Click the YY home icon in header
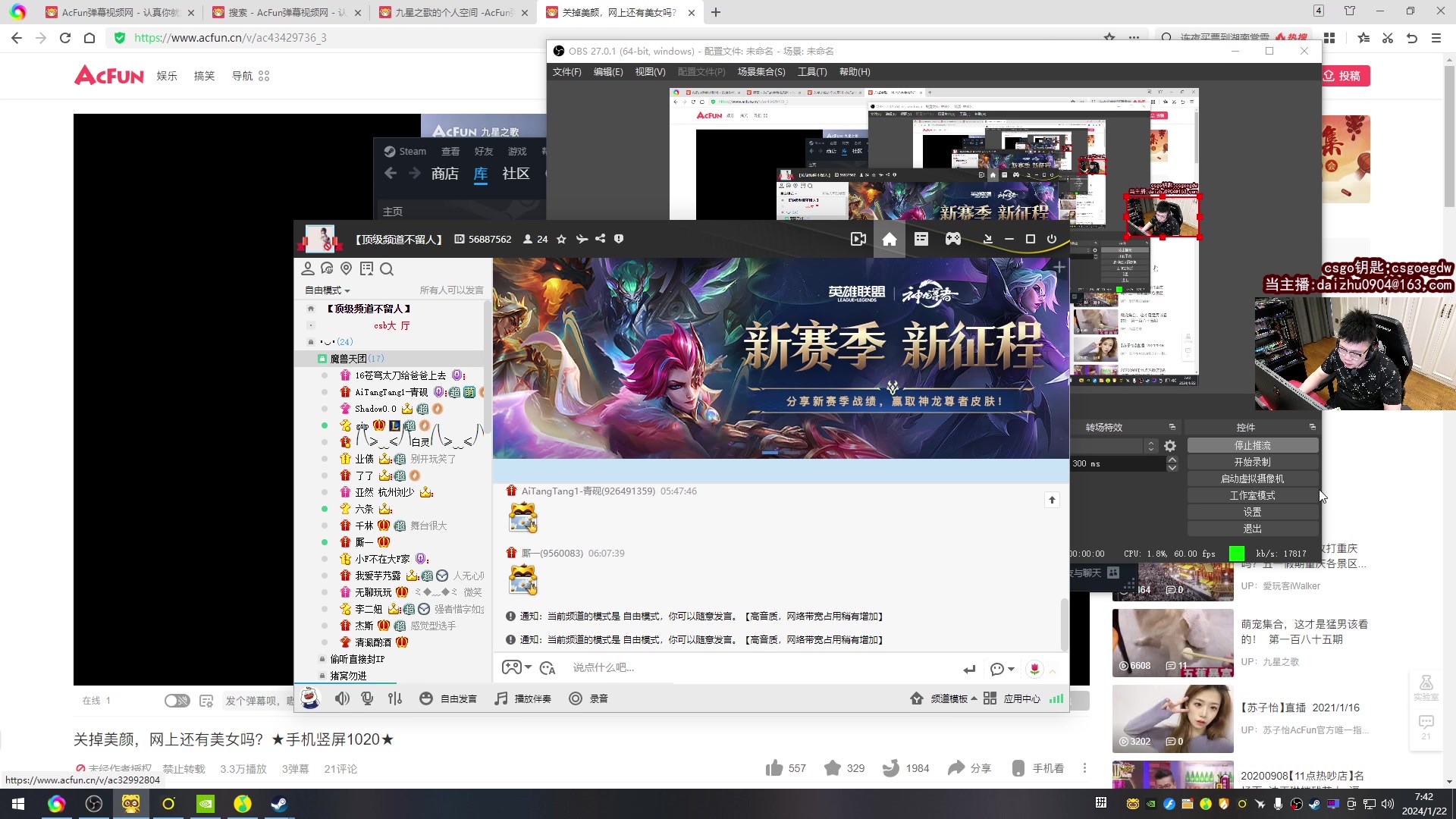This screenshot has width=1456, height=819. [x=890, y=240]
